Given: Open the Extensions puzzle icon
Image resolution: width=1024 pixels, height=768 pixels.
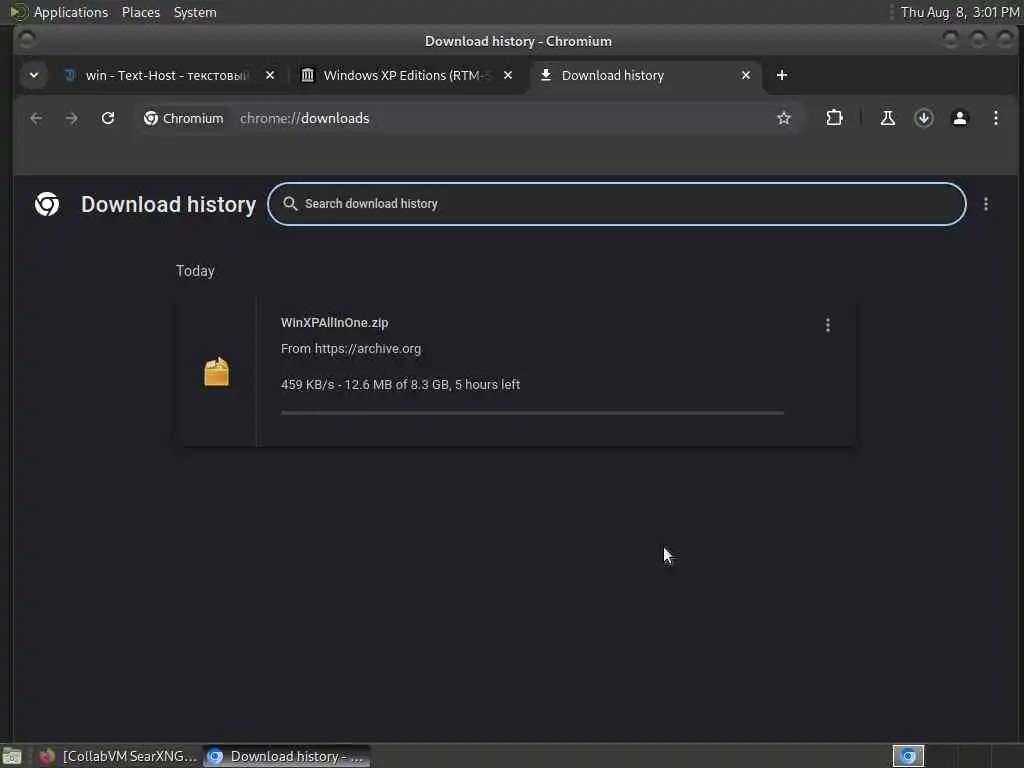Looking at the screenshot, I should [834, 118].
